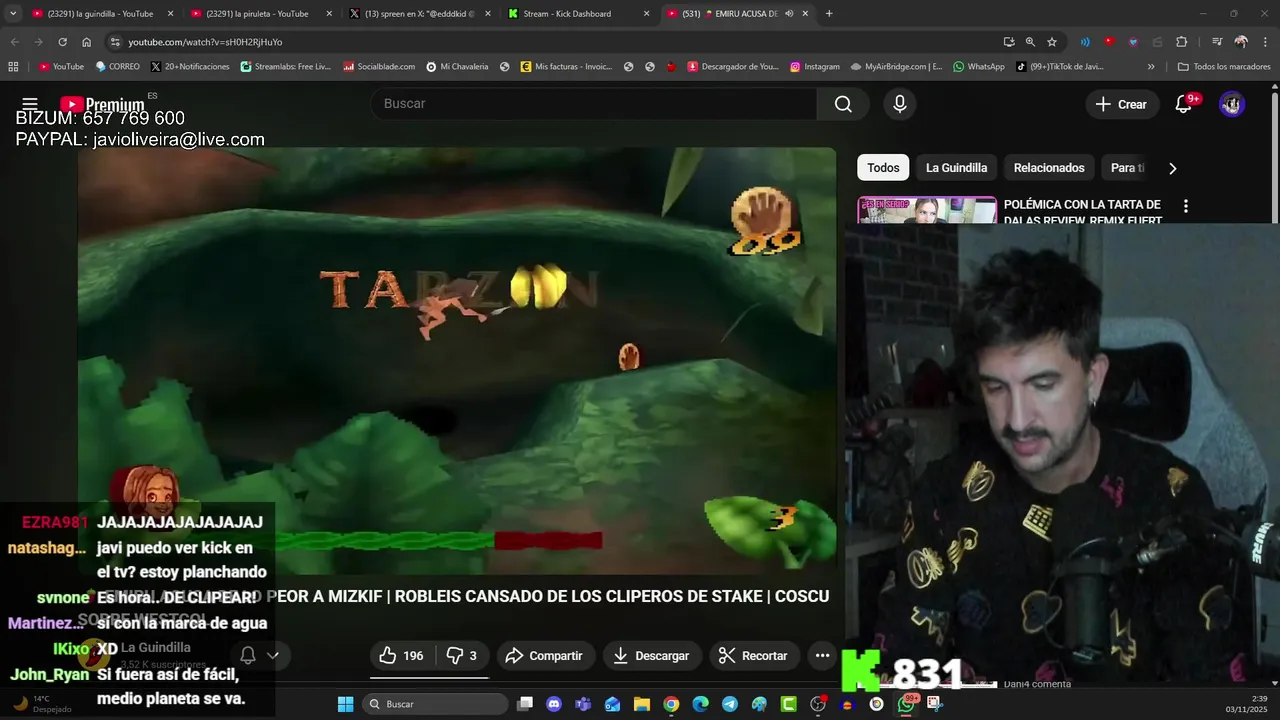Open the tab search dropdown arrow

pos(13,14)
